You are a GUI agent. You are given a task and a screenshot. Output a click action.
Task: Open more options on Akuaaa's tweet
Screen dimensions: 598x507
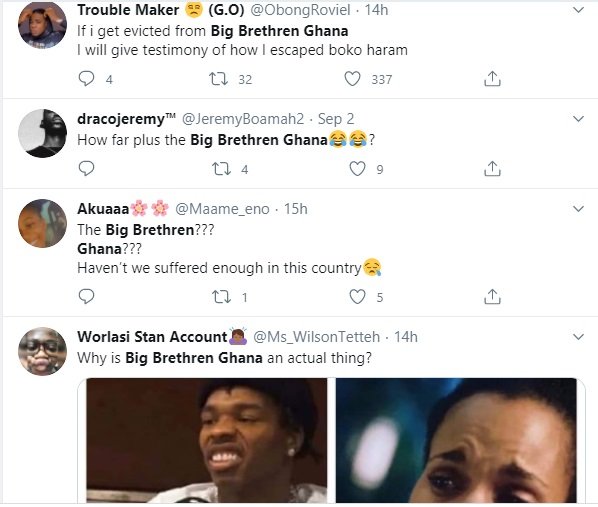tap(579, 209)
